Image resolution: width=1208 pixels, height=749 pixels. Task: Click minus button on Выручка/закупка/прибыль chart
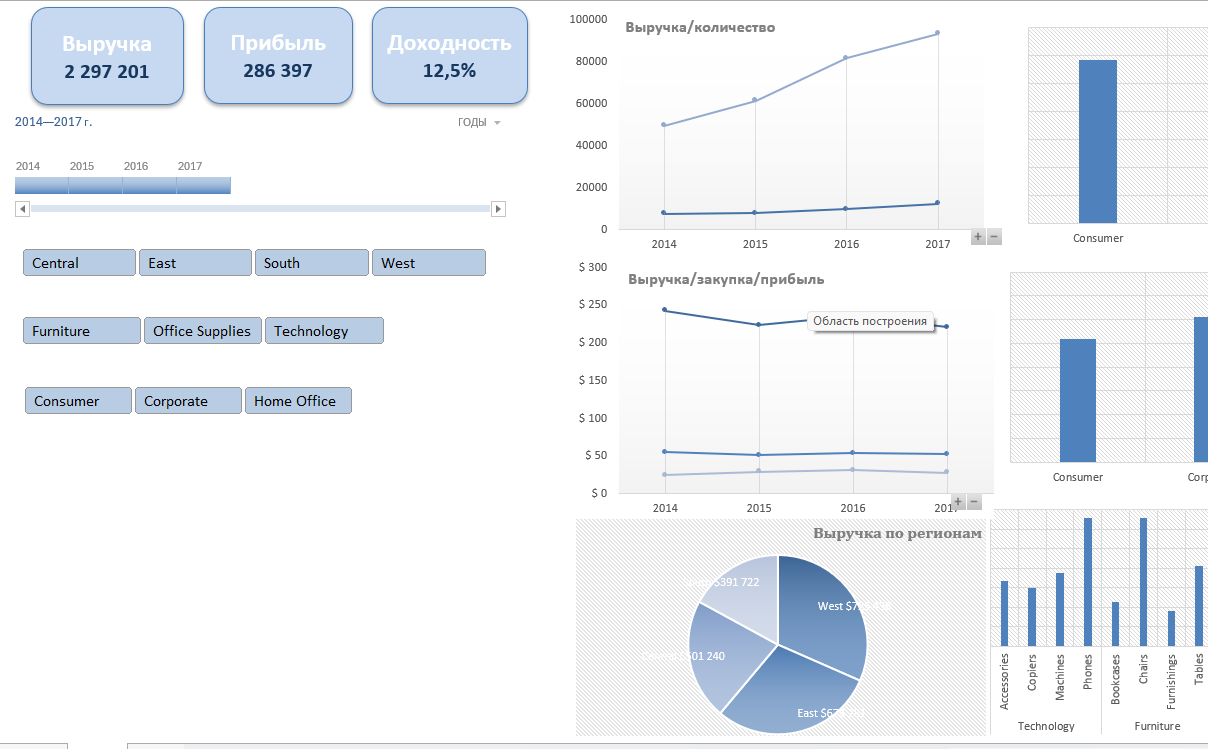(974, 502)
